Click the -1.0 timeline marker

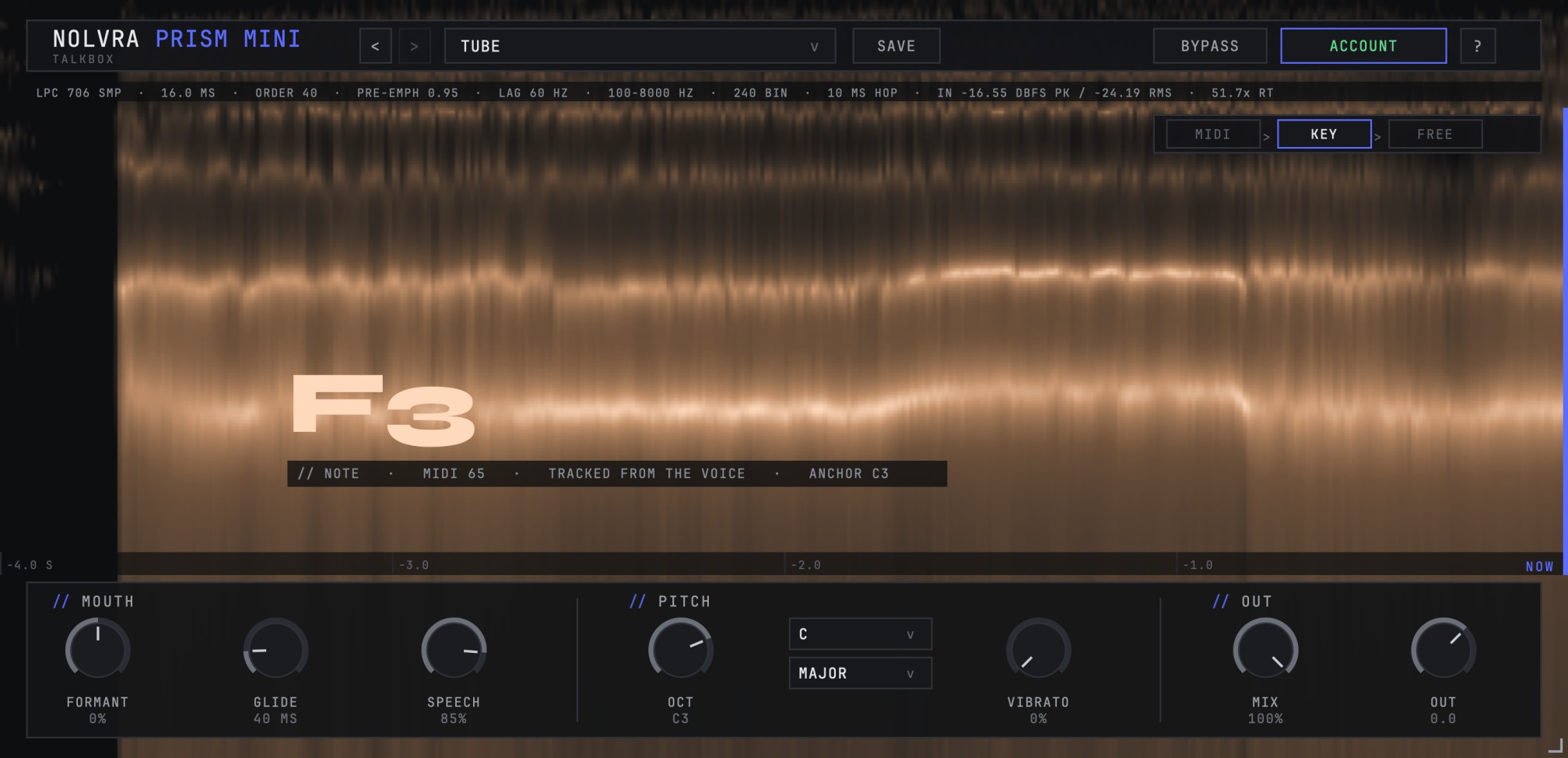tap(1198, 565)
